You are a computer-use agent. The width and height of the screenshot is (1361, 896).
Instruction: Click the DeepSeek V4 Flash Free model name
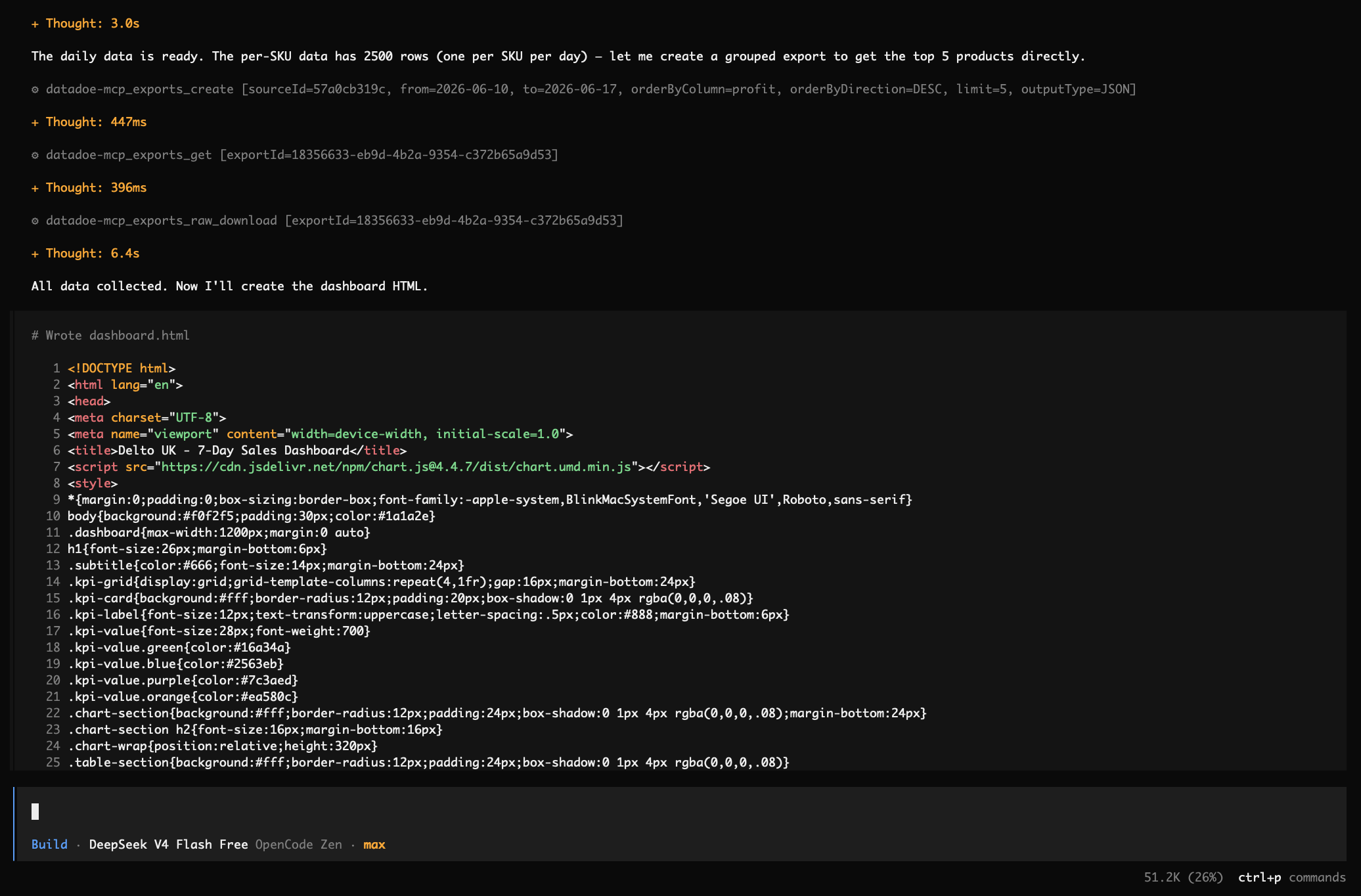coord(168,845)
